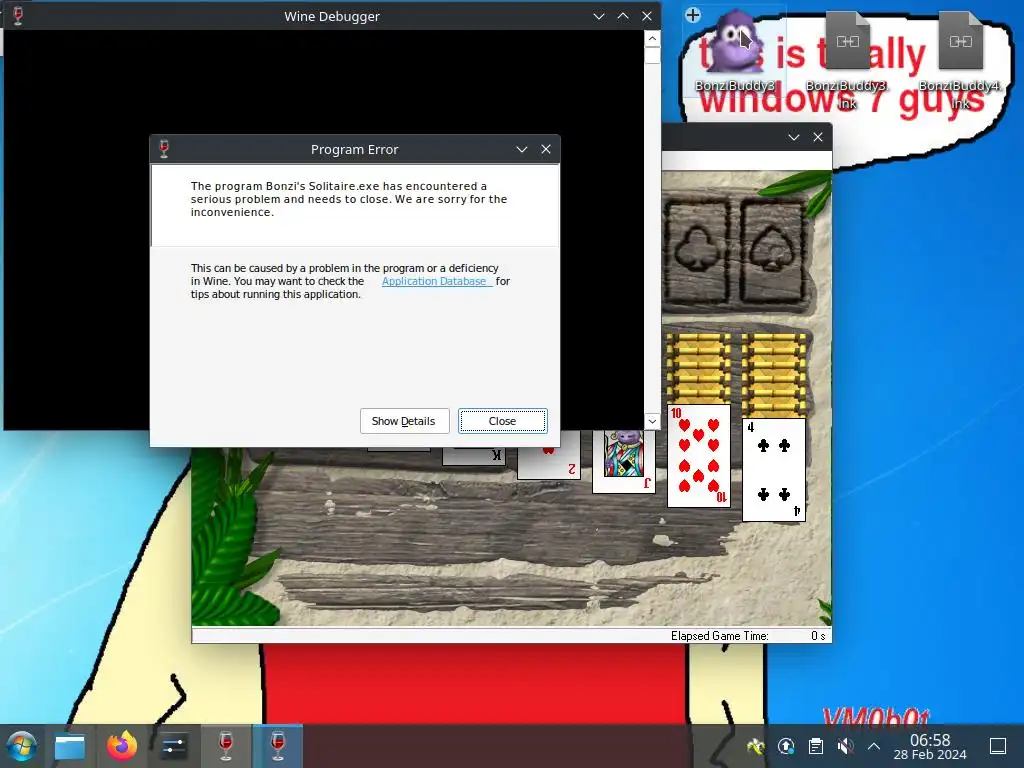Click the clubs foundation slot in Solitaire
Image resolution: width=1024 pixels, height=768 pixels.
697,251
